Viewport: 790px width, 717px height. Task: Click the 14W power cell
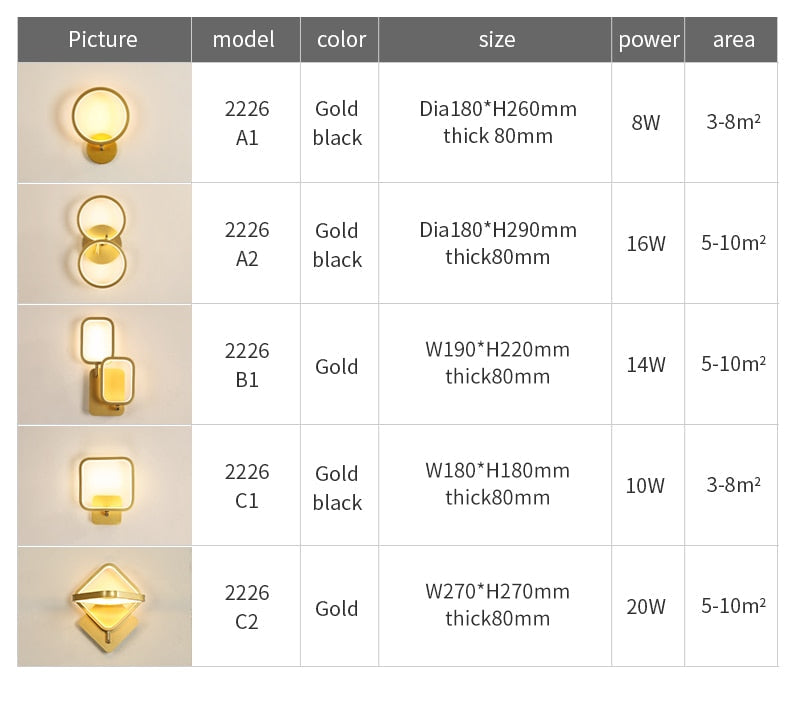pyautogui.click(x=648, y=364)
